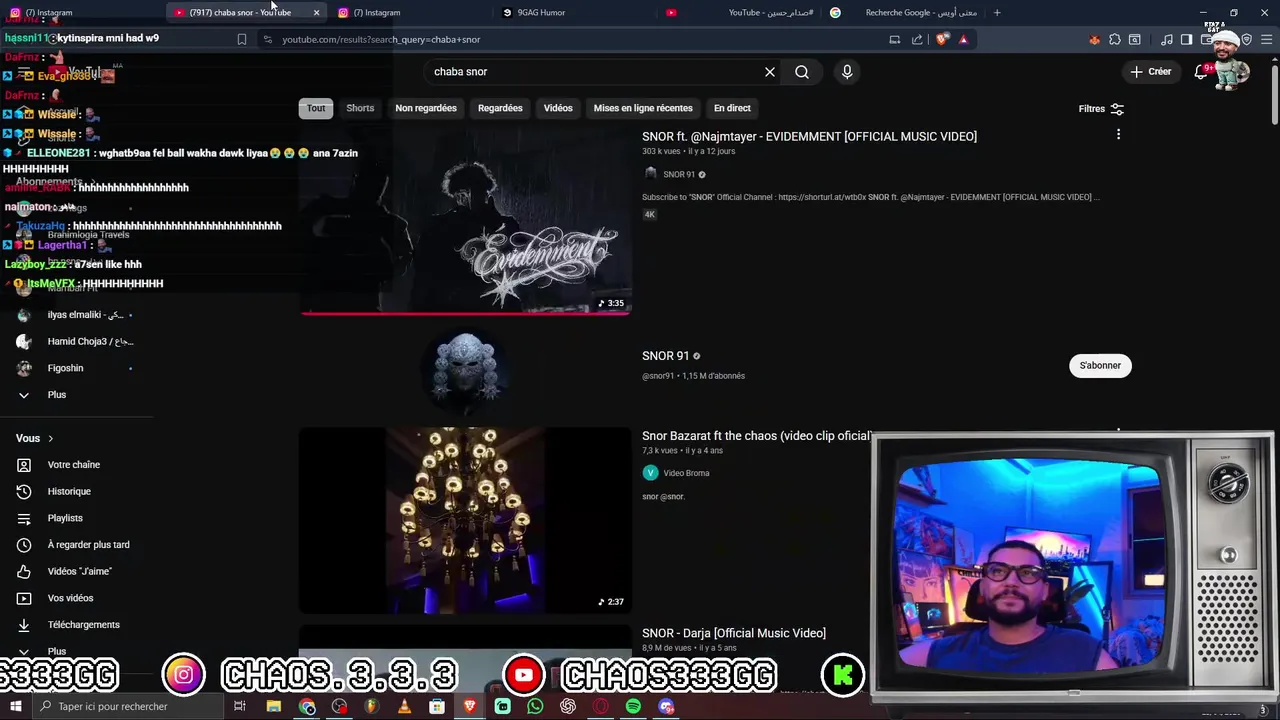Open ChatGPT app from the taskbar
The width and height of the screenshot is (1280, 720).
(x=568, y=706)
